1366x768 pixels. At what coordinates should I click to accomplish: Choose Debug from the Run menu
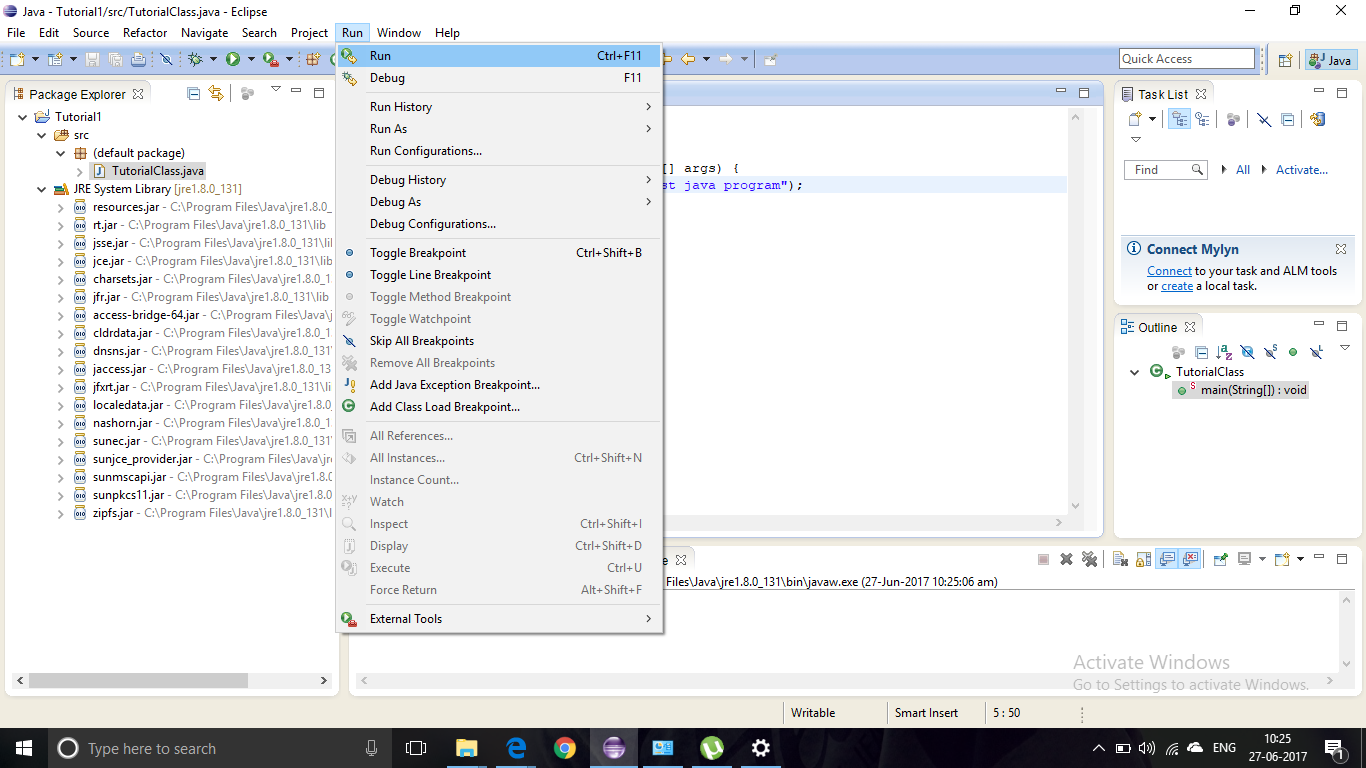[498, 78]
